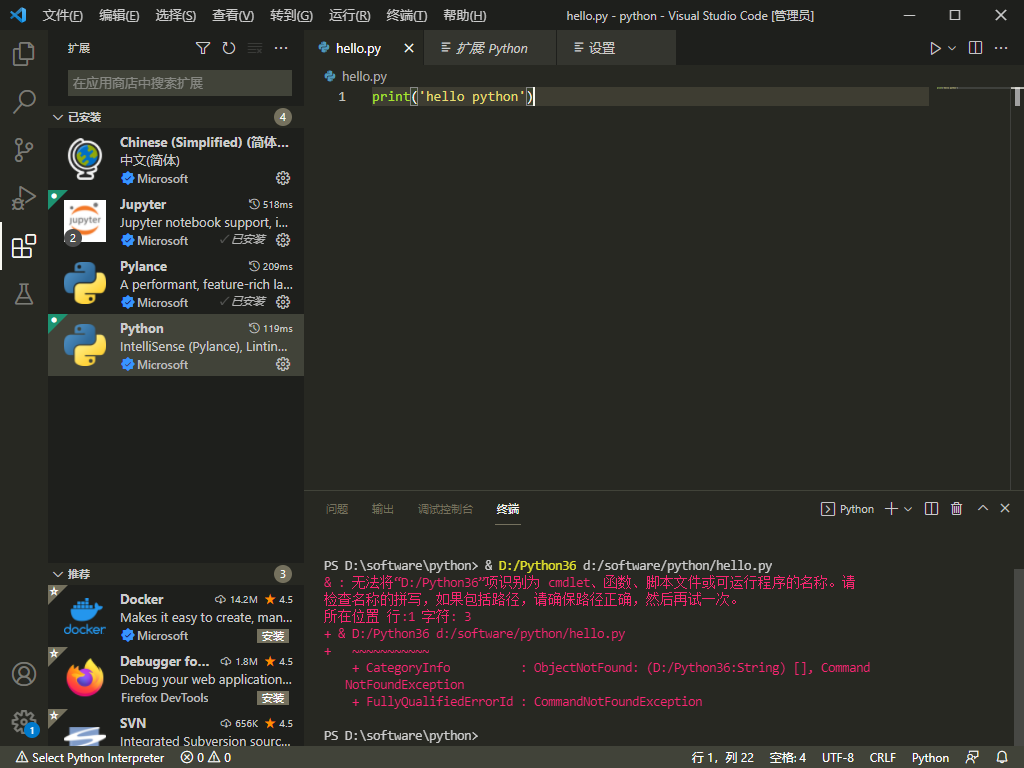Select the Pylance extension in list
Screen dimensions: 1024x768
(x=176, y=283)
